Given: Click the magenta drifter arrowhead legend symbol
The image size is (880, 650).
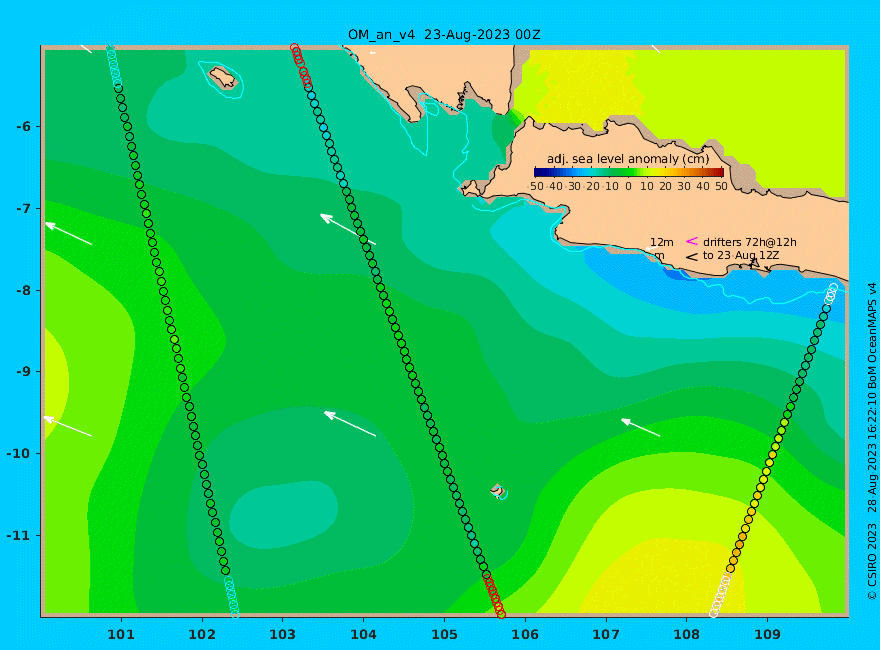Looking at the screenshot, I should point(691,241).
